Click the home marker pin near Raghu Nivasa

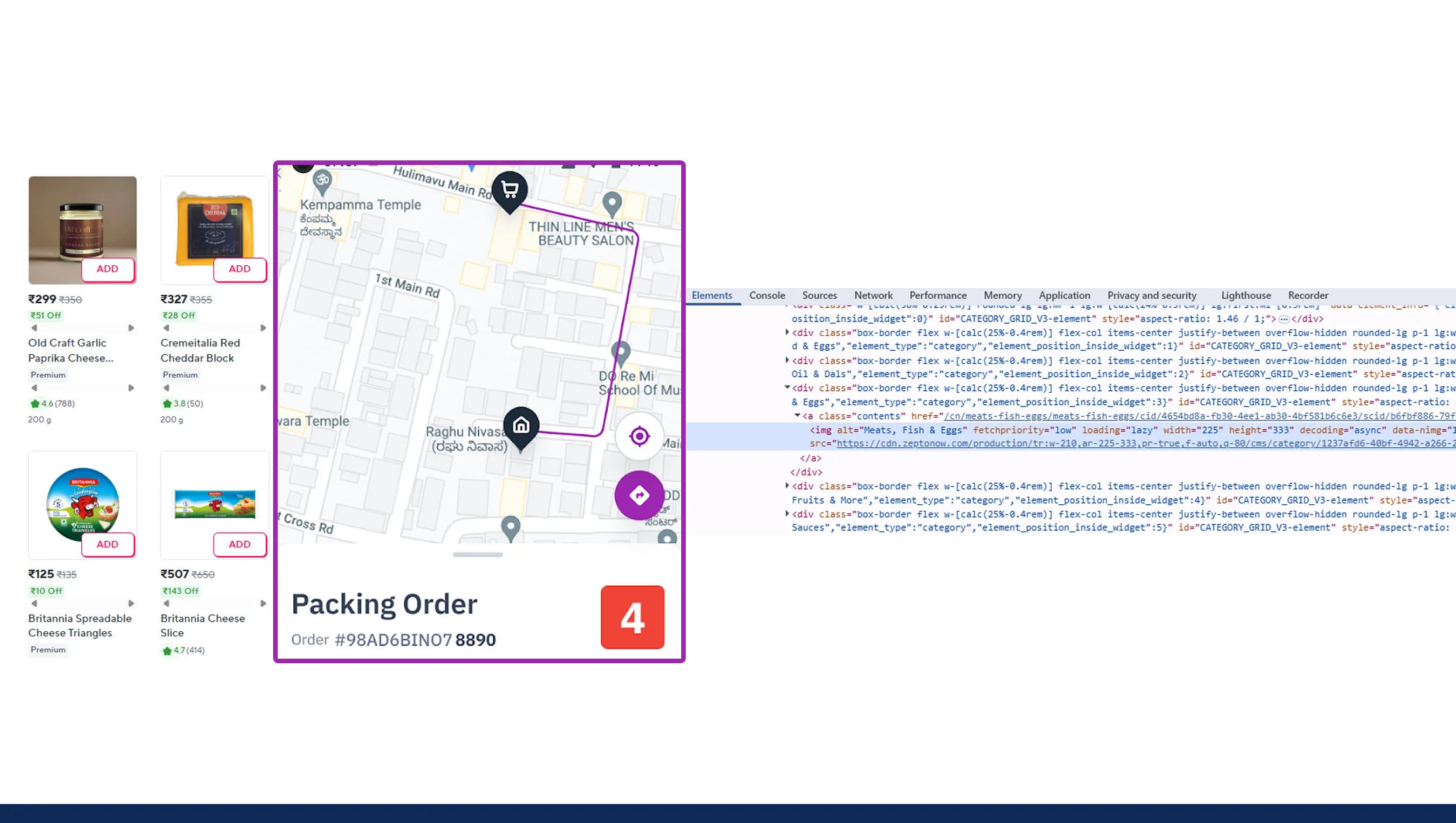[x=521, y=426]
